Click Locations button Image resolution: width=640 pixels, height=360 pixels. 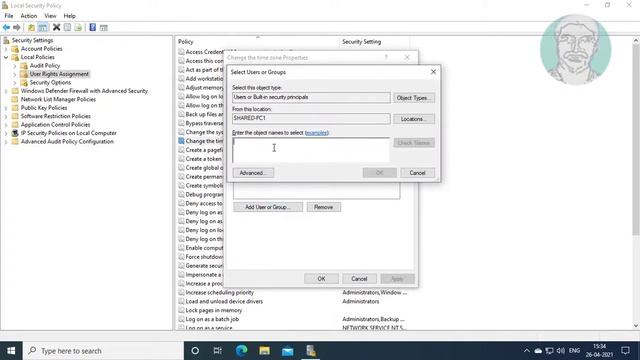coord(413,119)
